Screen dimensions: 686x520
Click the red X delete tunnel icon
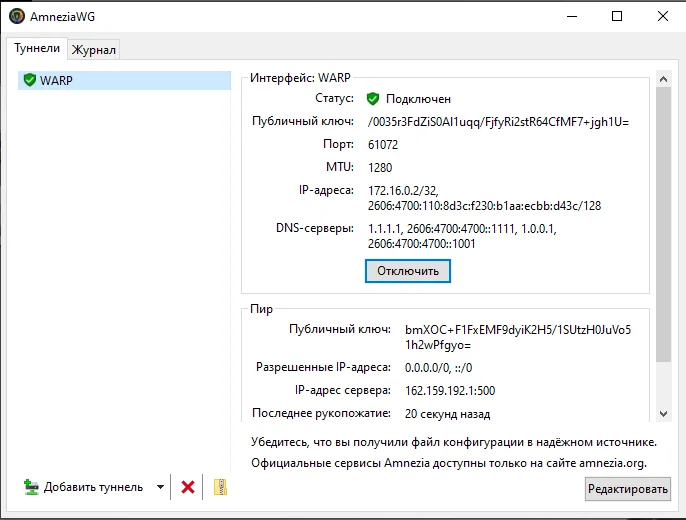click(188, 487)
